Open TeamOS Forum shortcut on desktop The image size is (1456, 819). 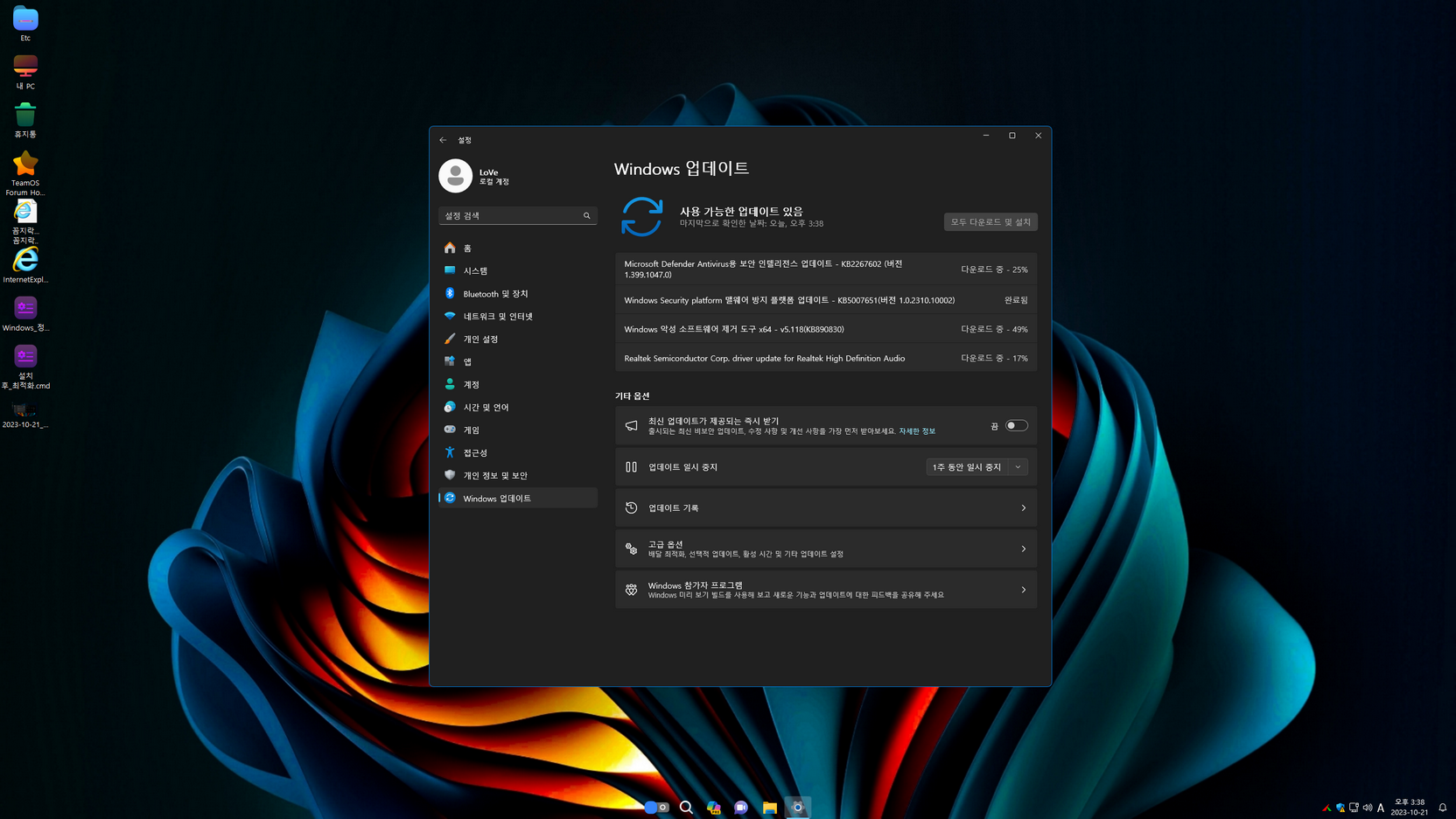[25, 173]
